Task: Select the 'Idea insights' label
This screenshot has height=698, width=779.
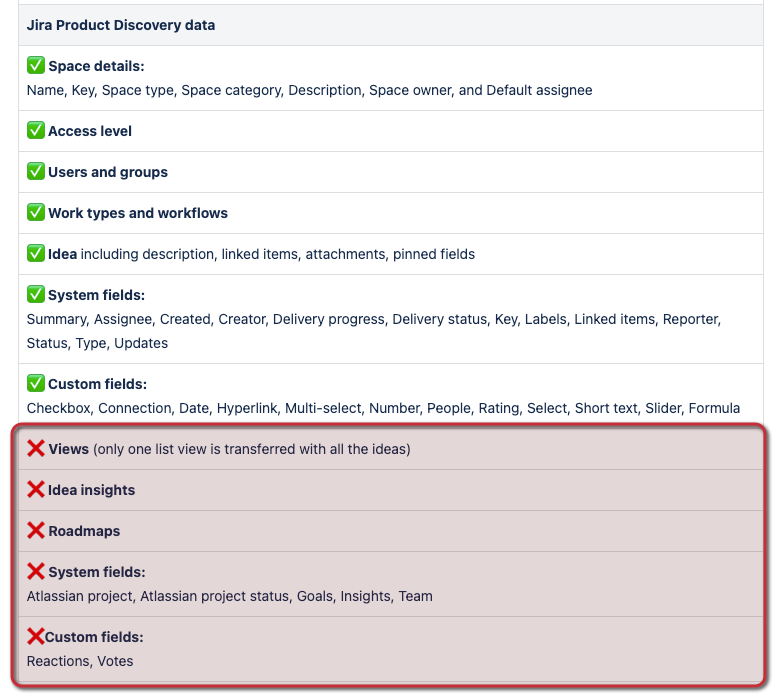Action: (x=91, y=490)
